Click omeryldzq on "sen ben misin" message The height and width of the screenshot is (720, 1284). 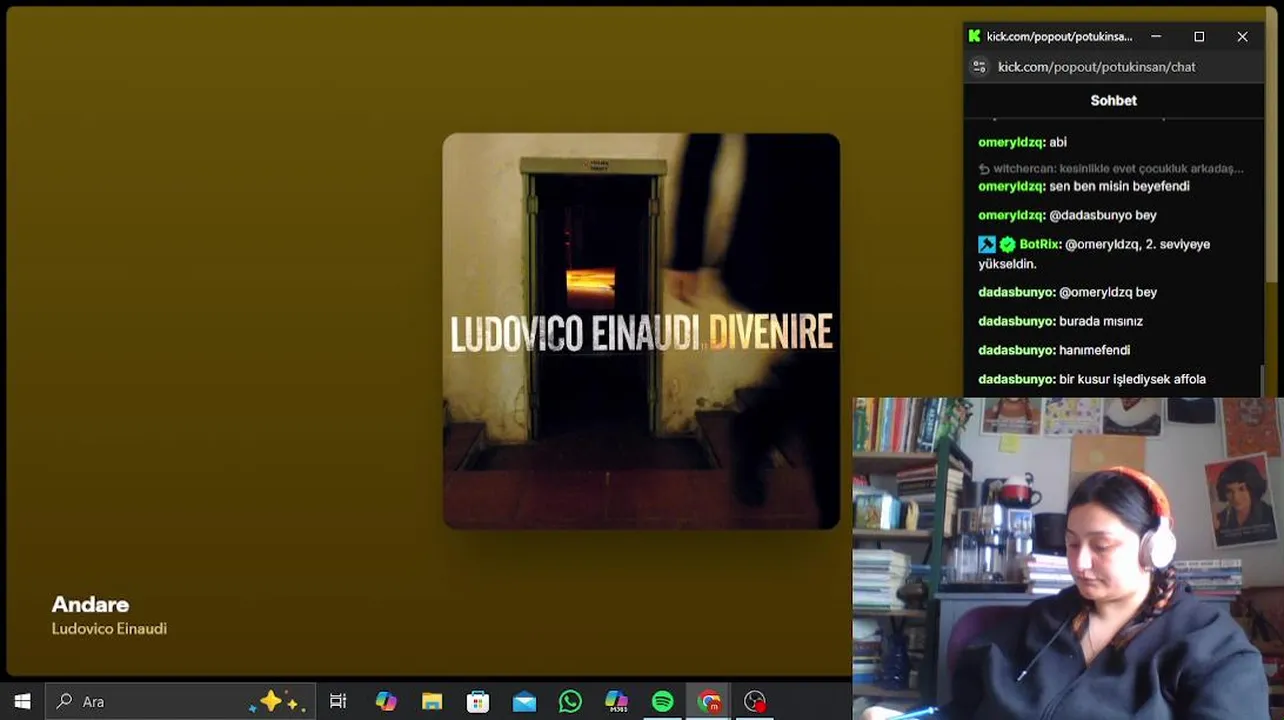[x=1011, y=186]
